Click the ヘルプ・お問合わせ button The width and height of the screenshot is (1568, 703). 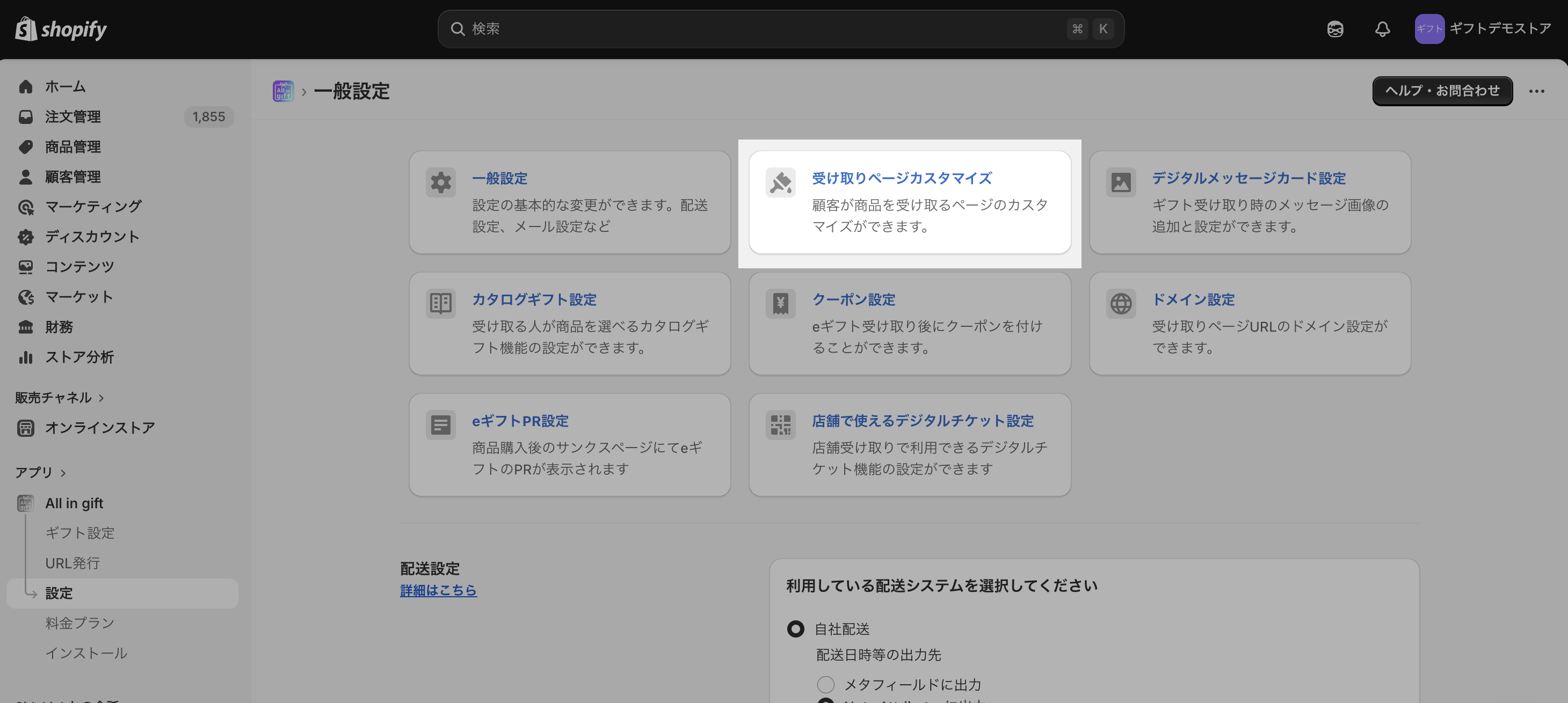[x=1442, y=91]
